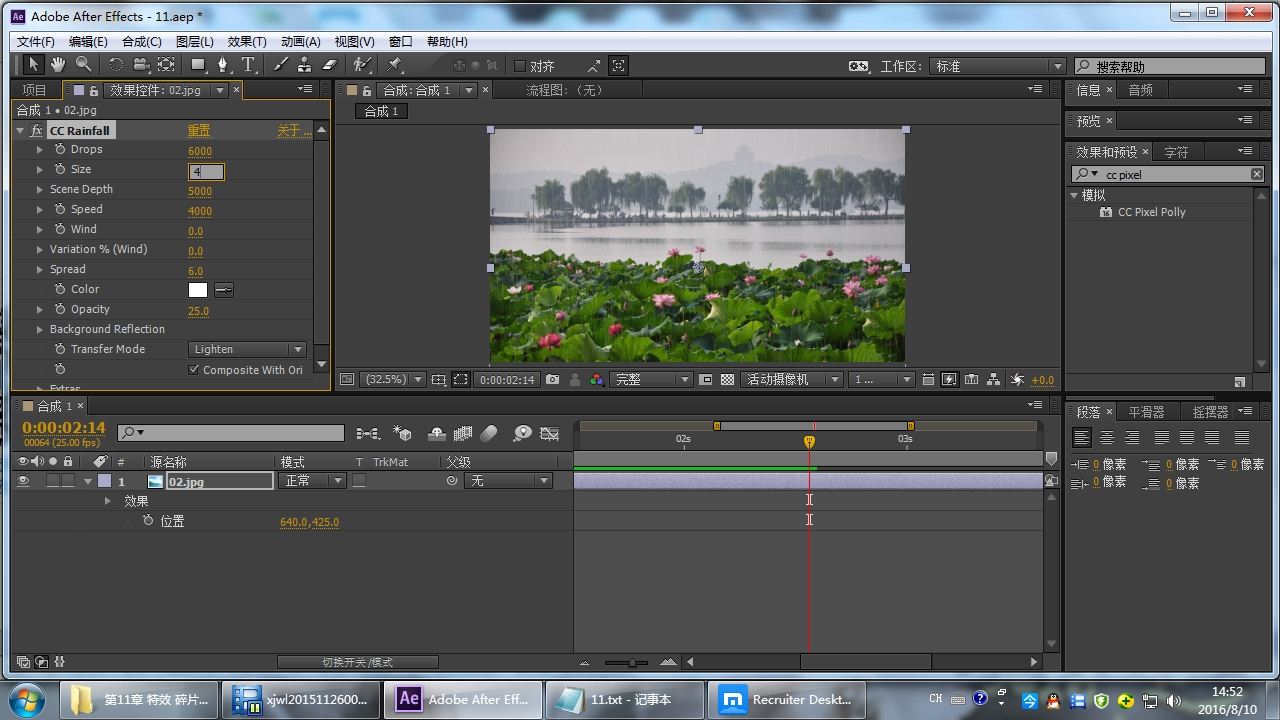Open the 效果(T) menu
The image size is (1280, 720).
pyautogui.click(x=246, y=42)
